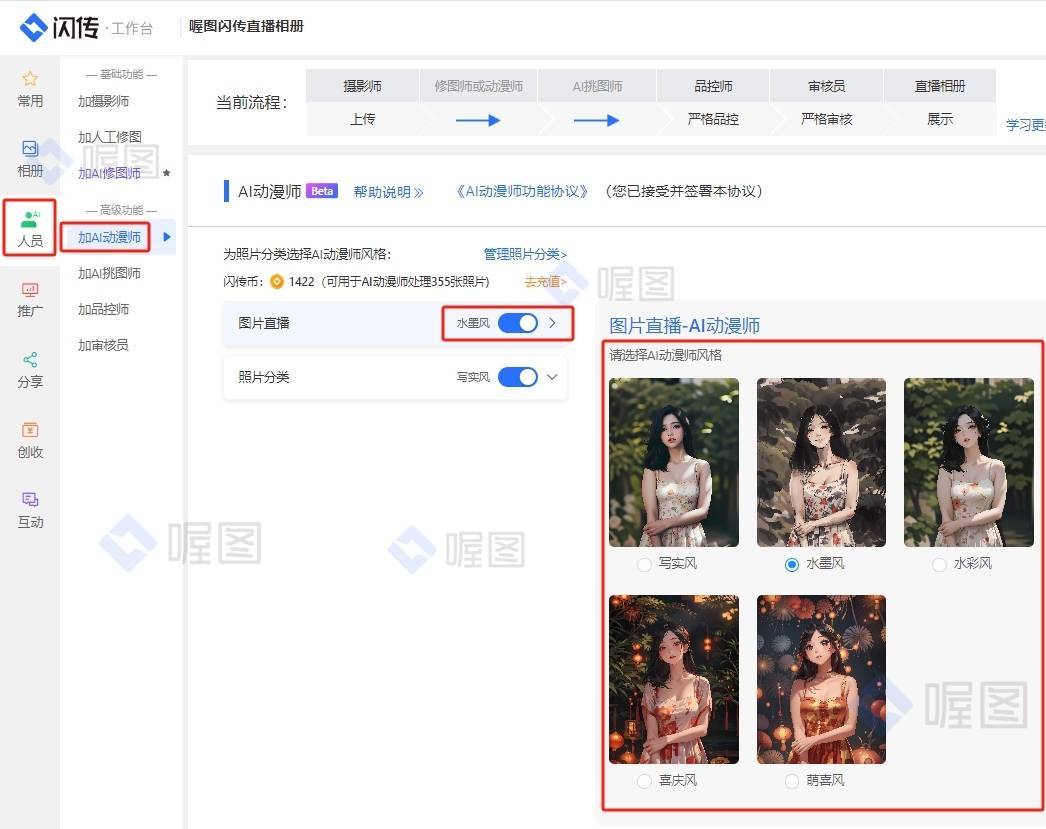This screenshot has height=829, width=1046.
Task: Open the 《AI动漫师功能协议》 link
Action: point(522,191)
